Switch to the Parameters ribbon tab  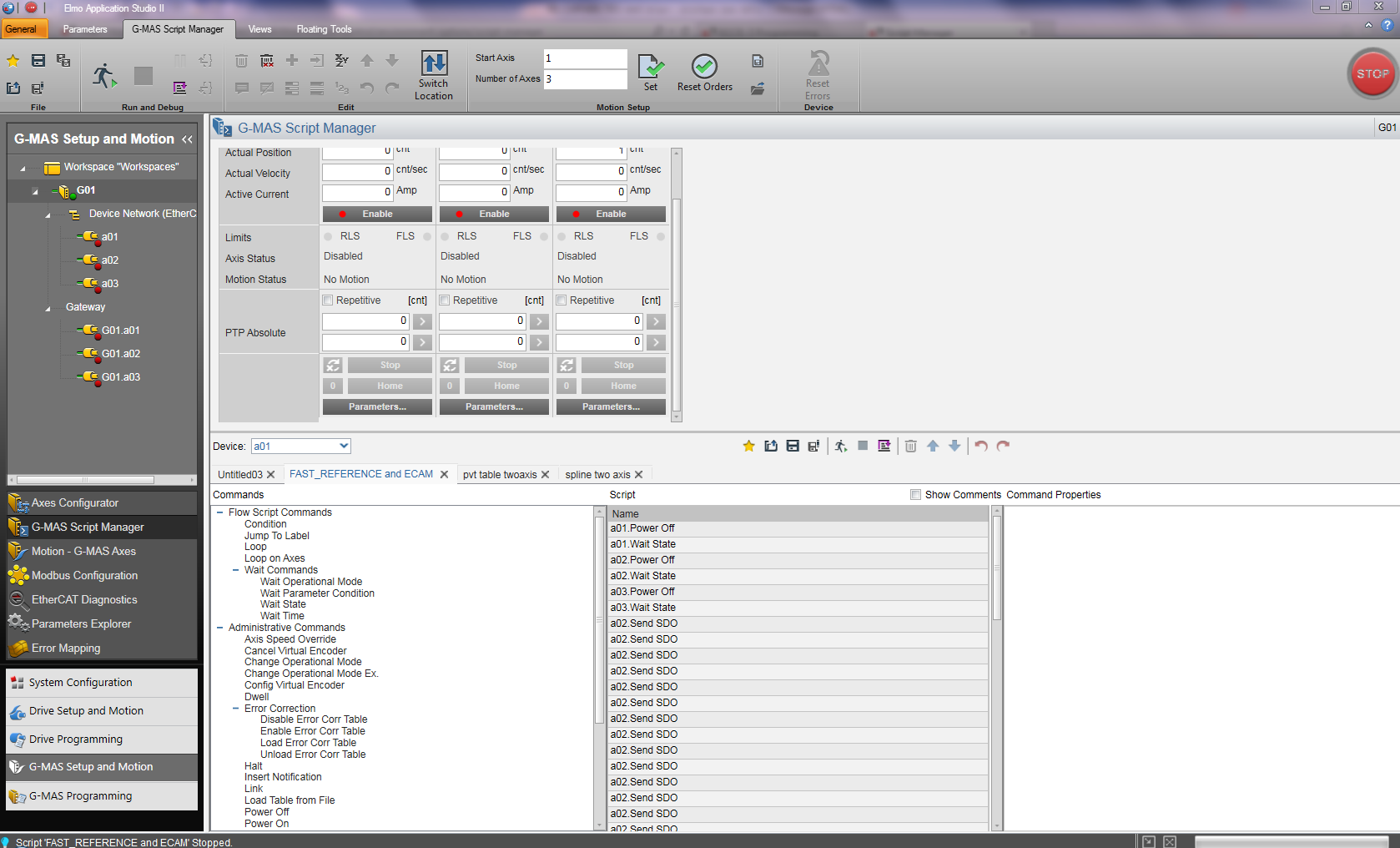pos(85,29)
